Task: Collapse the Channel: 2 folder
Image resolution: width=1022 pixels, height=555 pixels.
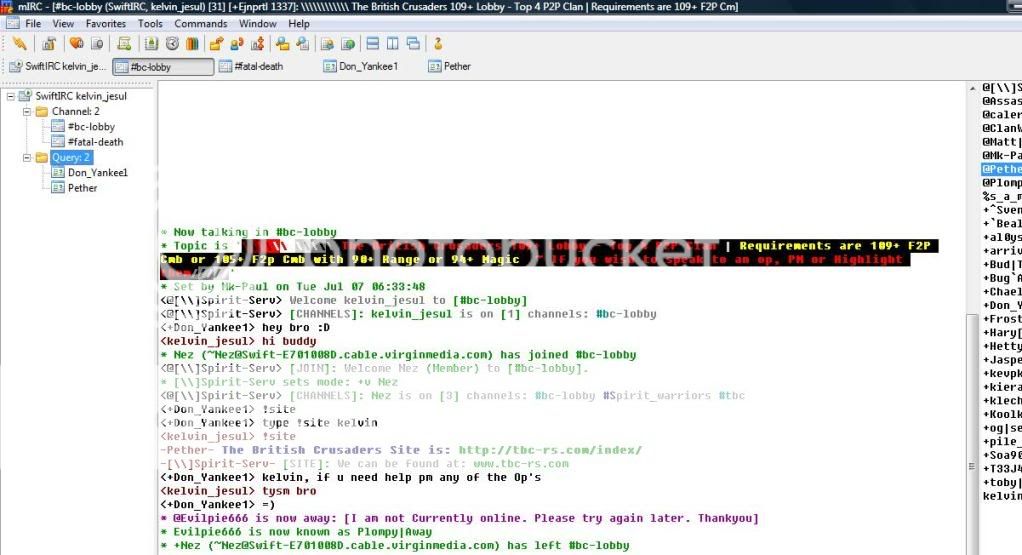Action: tap(28, 111)
